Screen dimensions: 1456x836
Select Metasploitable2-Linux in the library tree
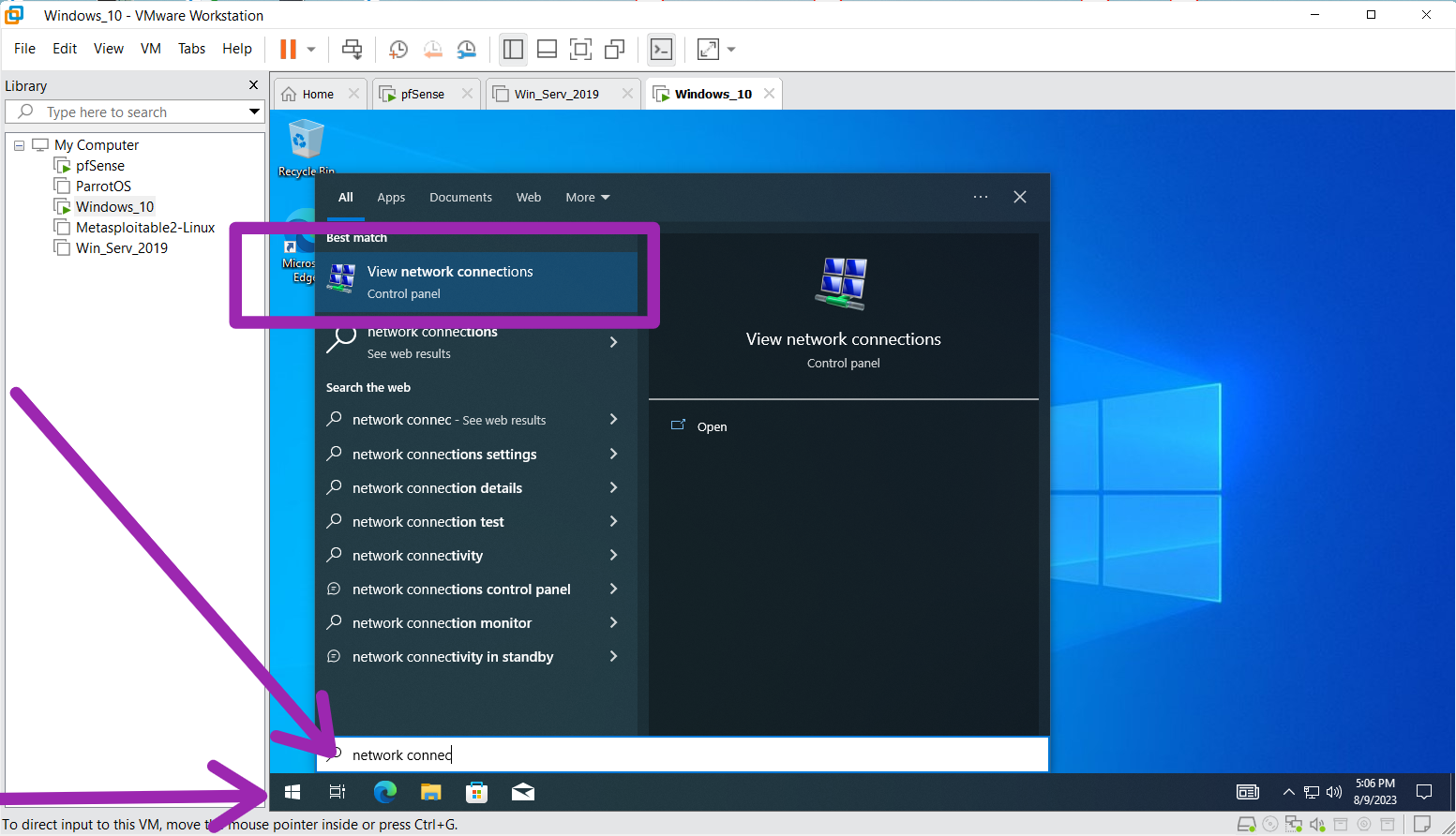click(145, 228)
